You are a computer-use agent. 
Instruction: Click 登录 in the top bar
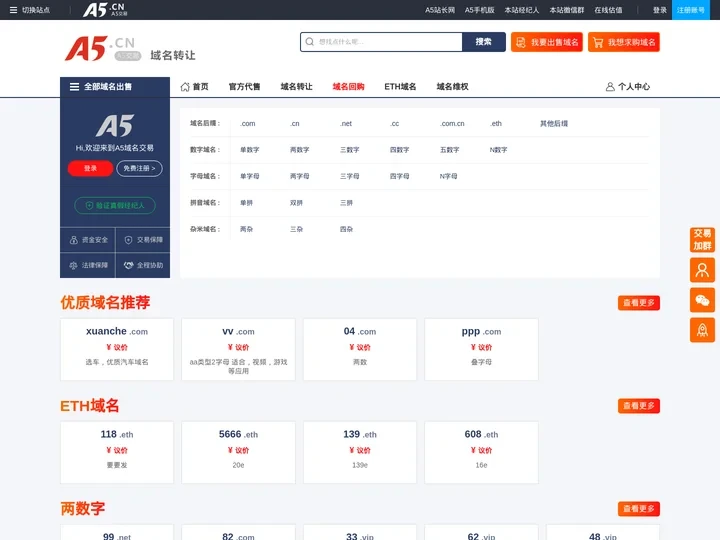pos(659,10)
